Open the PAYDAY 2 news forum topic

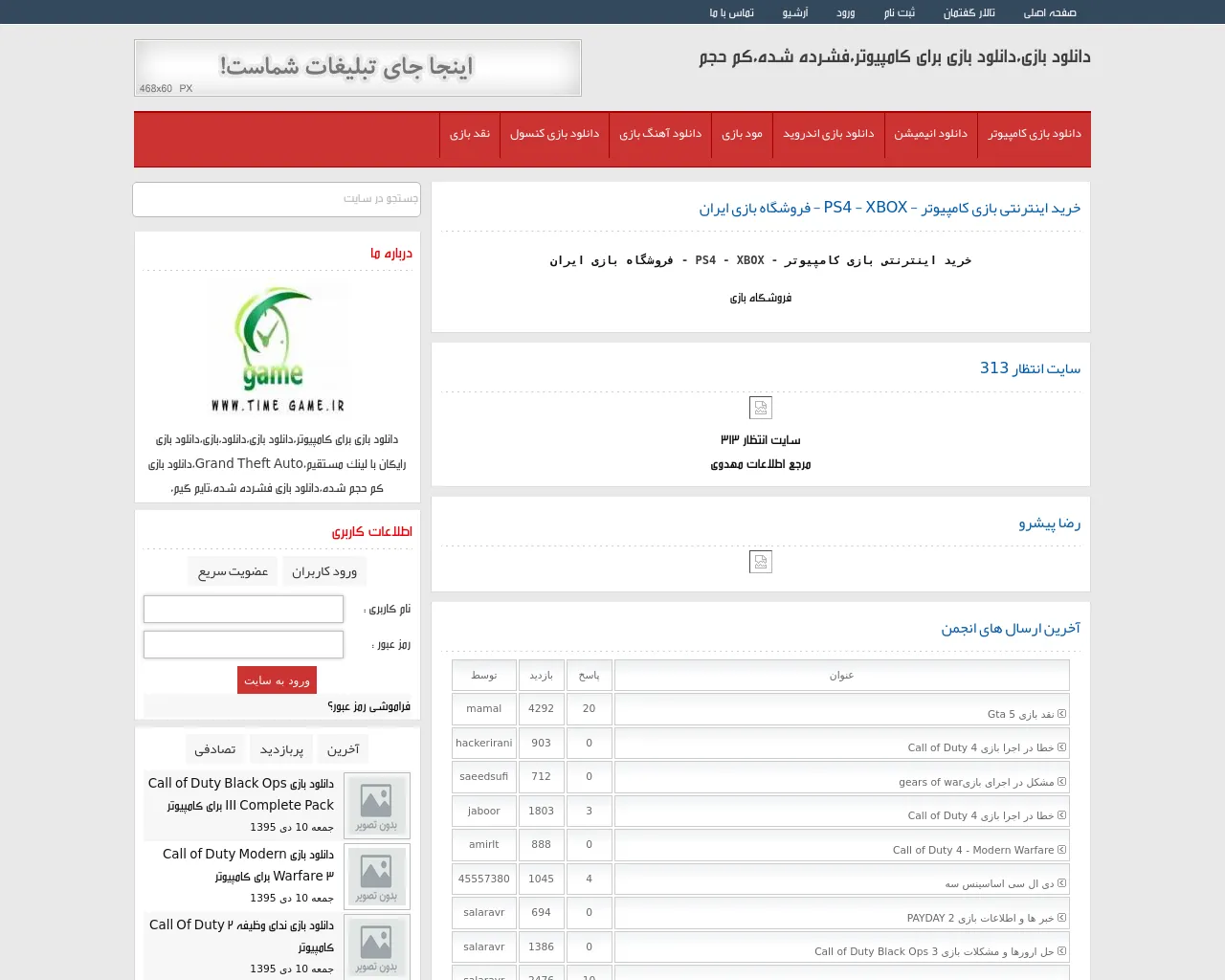coord(980,918)
